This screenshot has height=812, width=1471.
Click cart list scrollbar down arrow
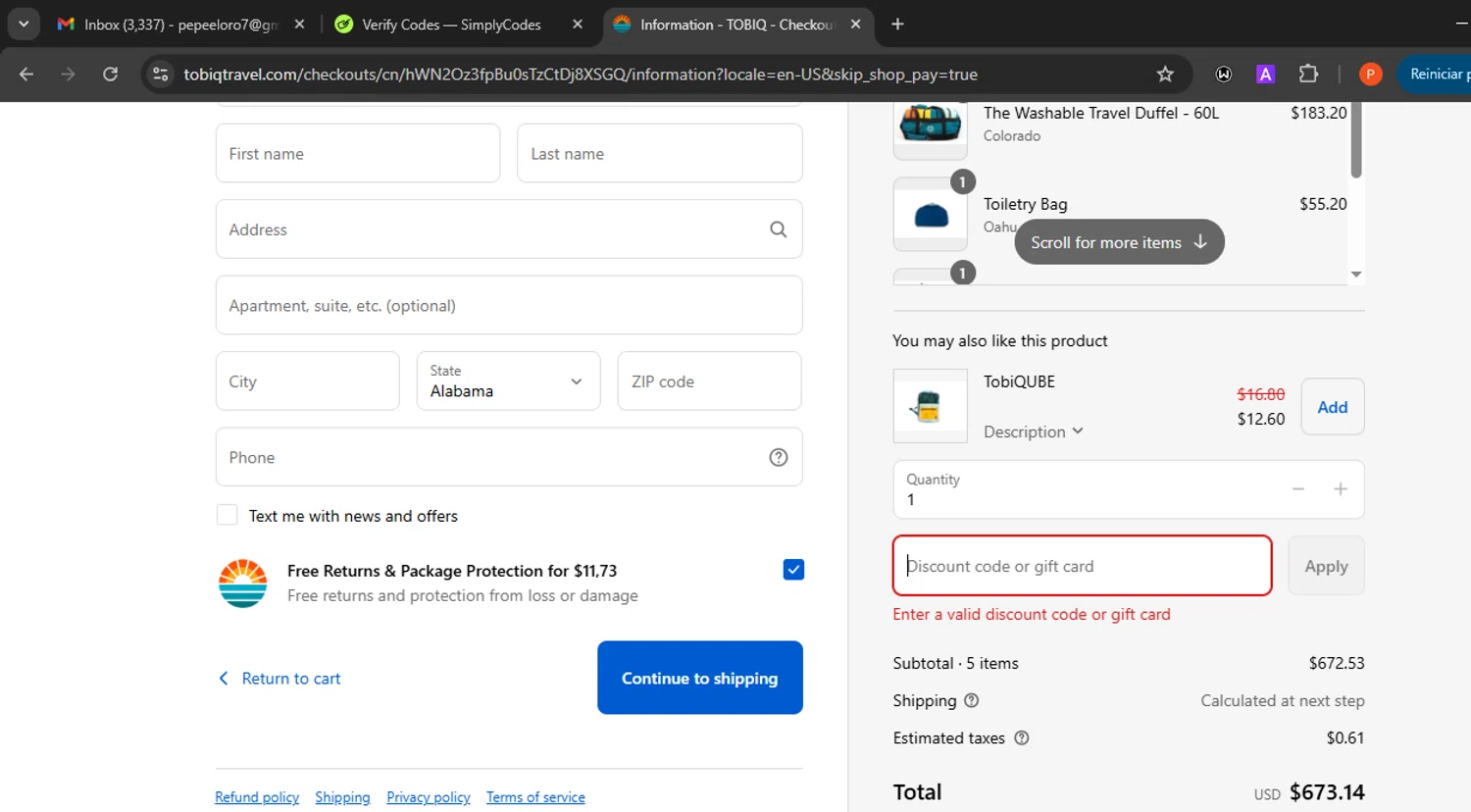click(1356, 275)
